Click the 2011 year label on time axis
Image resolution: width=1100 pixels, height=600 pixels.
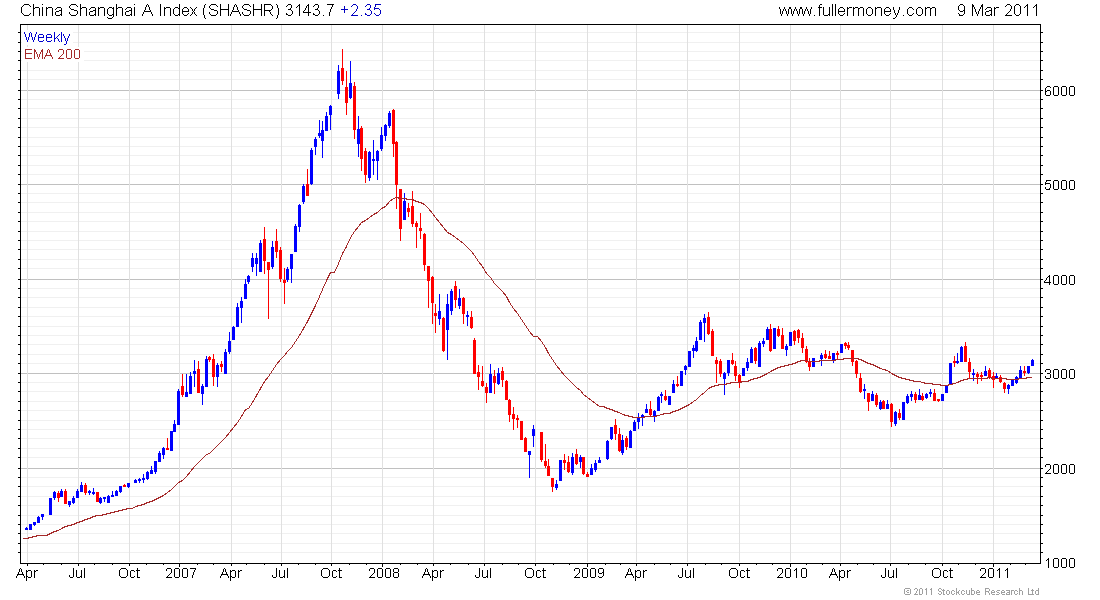click(994, 573)
